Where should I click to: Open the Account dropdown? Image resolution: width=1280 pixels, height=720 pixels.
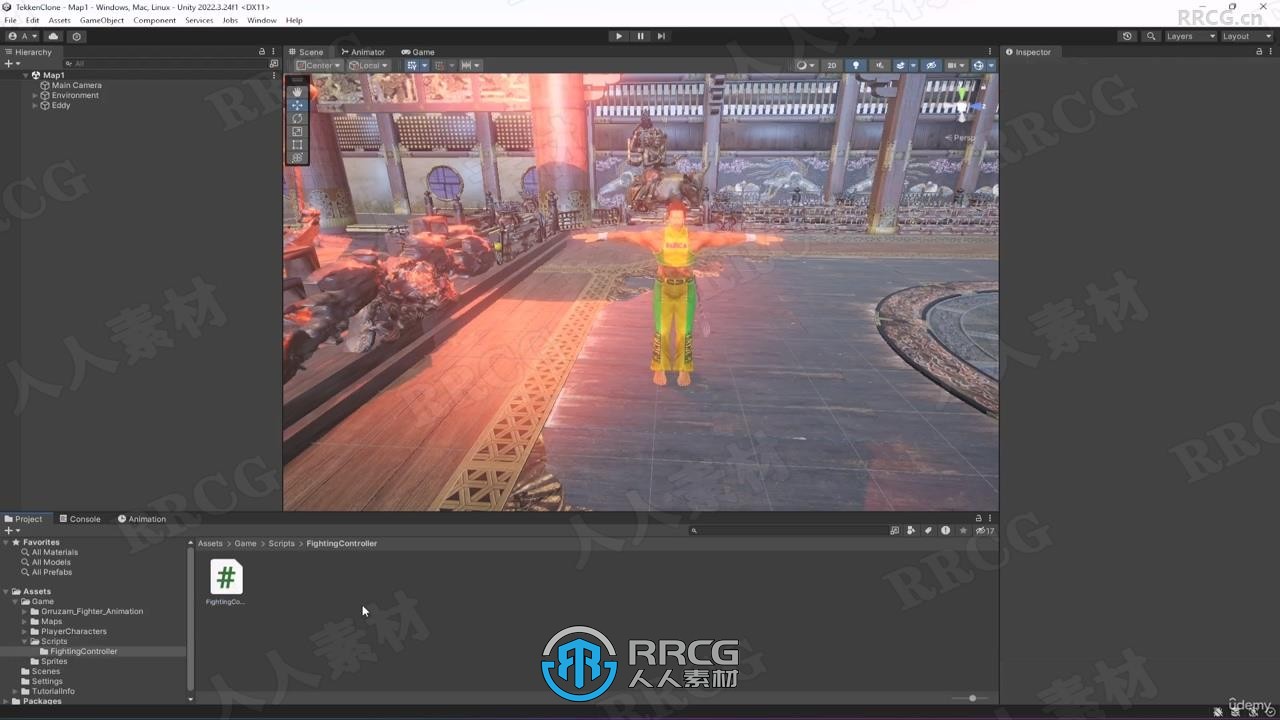(22, 36)
